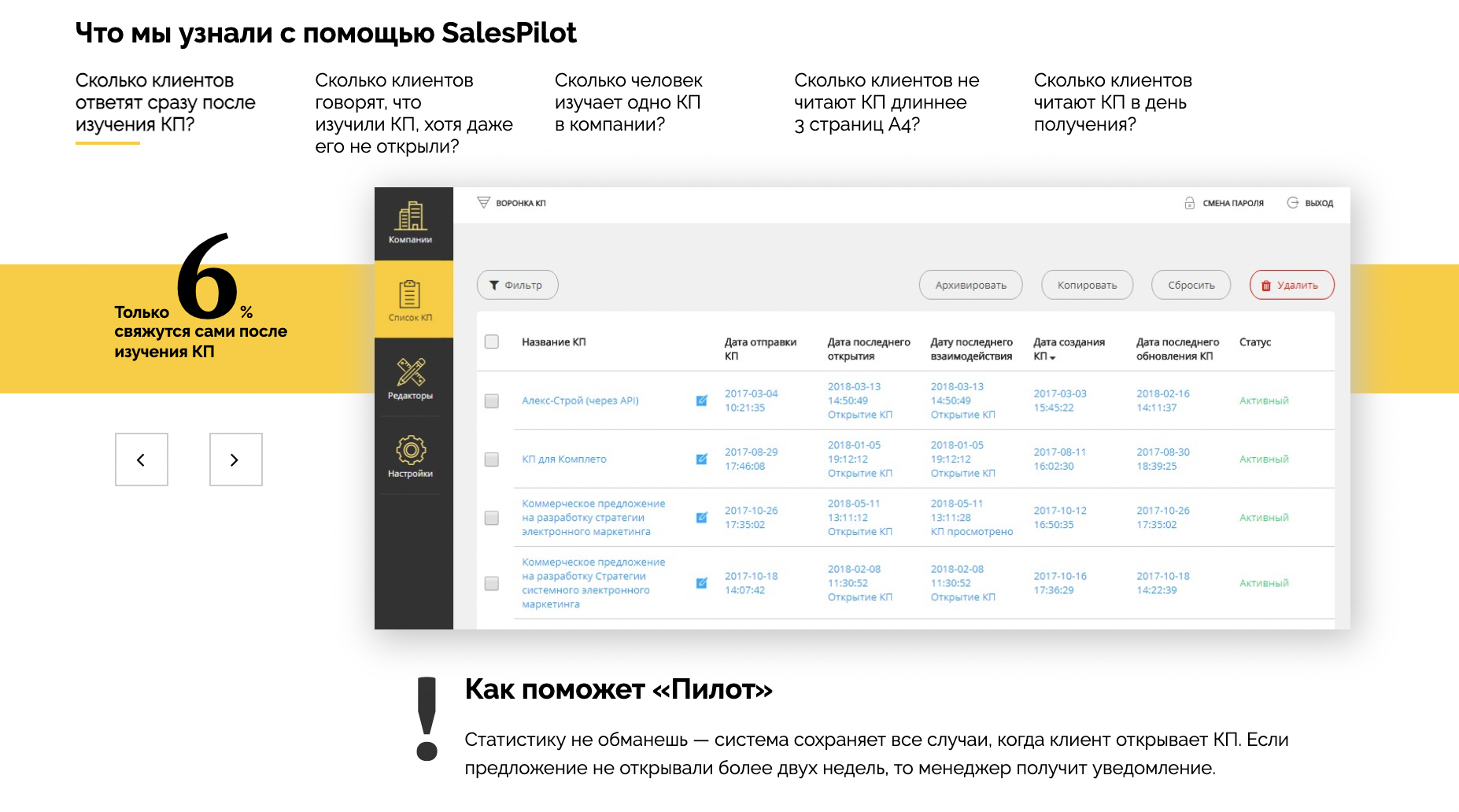Click edit icon for системного электронного маркетинга row

coord(701,583)
